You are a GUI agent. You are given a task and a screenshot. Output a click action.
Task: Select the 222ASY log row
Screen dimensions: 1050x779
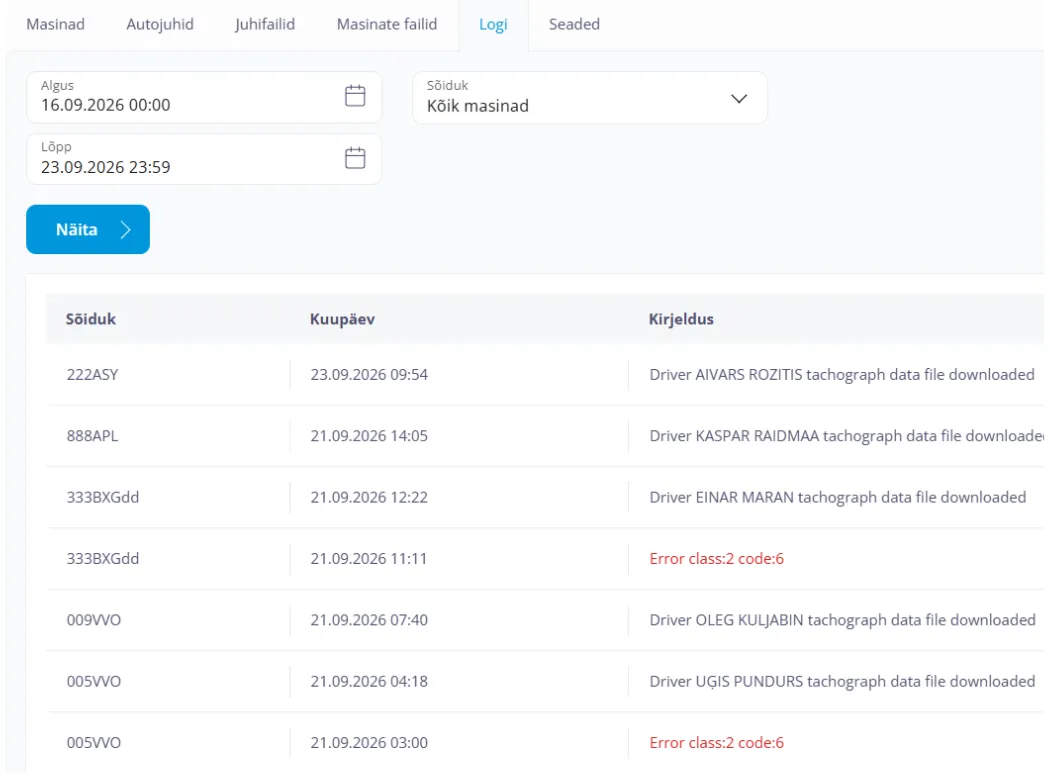pos(545,374)
